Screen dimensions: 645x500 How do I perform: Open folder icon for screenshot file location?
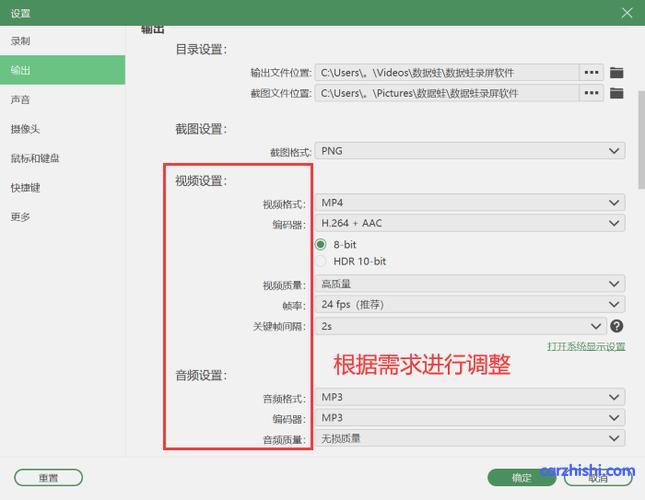pyautogui.click(x=616, y=93)
